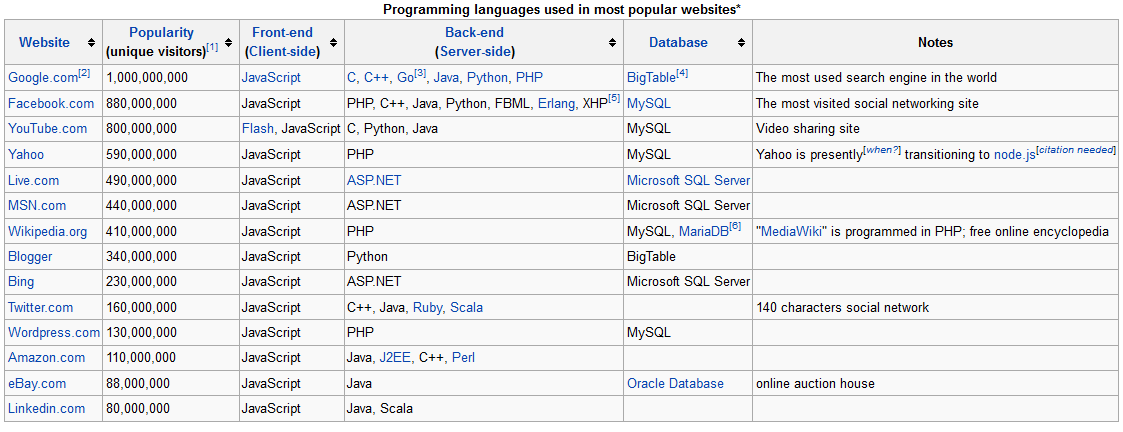Open the Website header link
The image size is (1123, 432).
(44, 42)
